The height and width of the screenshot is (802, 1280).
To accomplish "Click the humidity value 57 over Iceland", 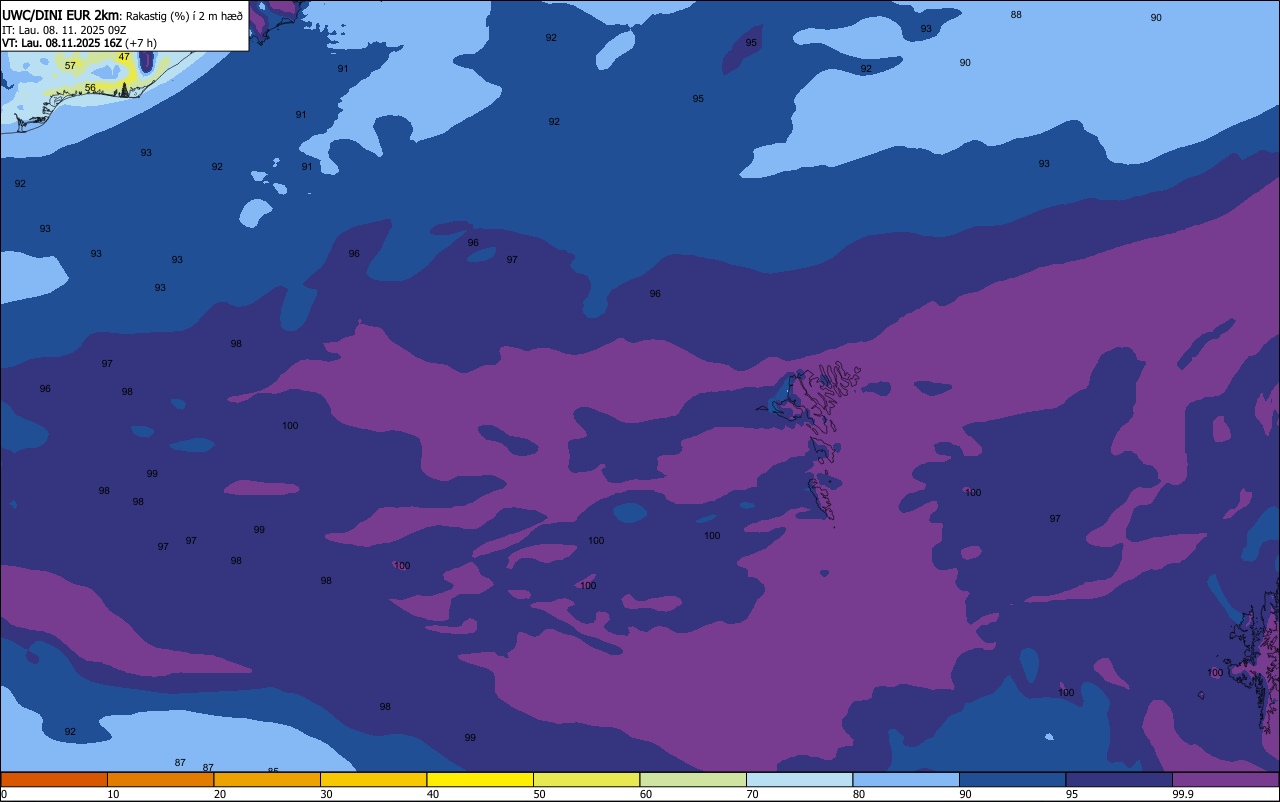I will [70, 66].
